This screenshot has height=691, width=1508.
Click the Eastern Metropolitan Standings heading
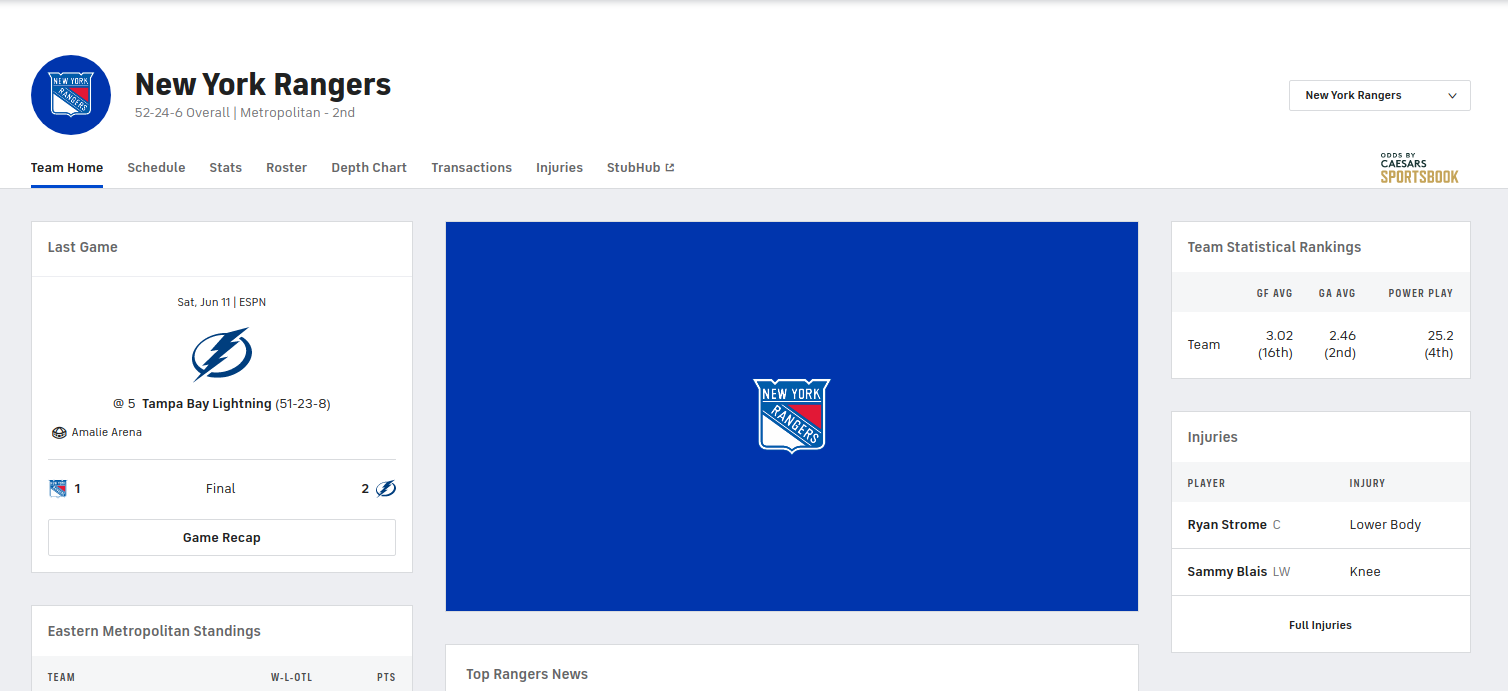click(x=154, y=631)
